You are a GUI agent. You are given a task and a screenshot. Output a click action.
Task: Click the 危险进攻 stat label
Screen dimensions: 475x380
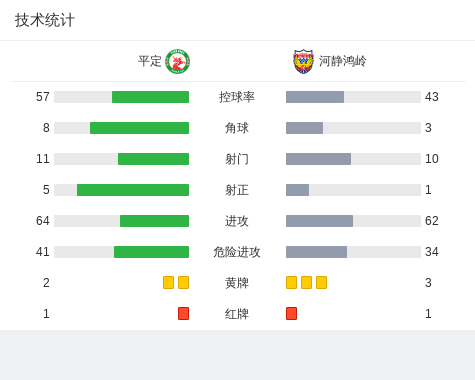(x=237, y=252)
